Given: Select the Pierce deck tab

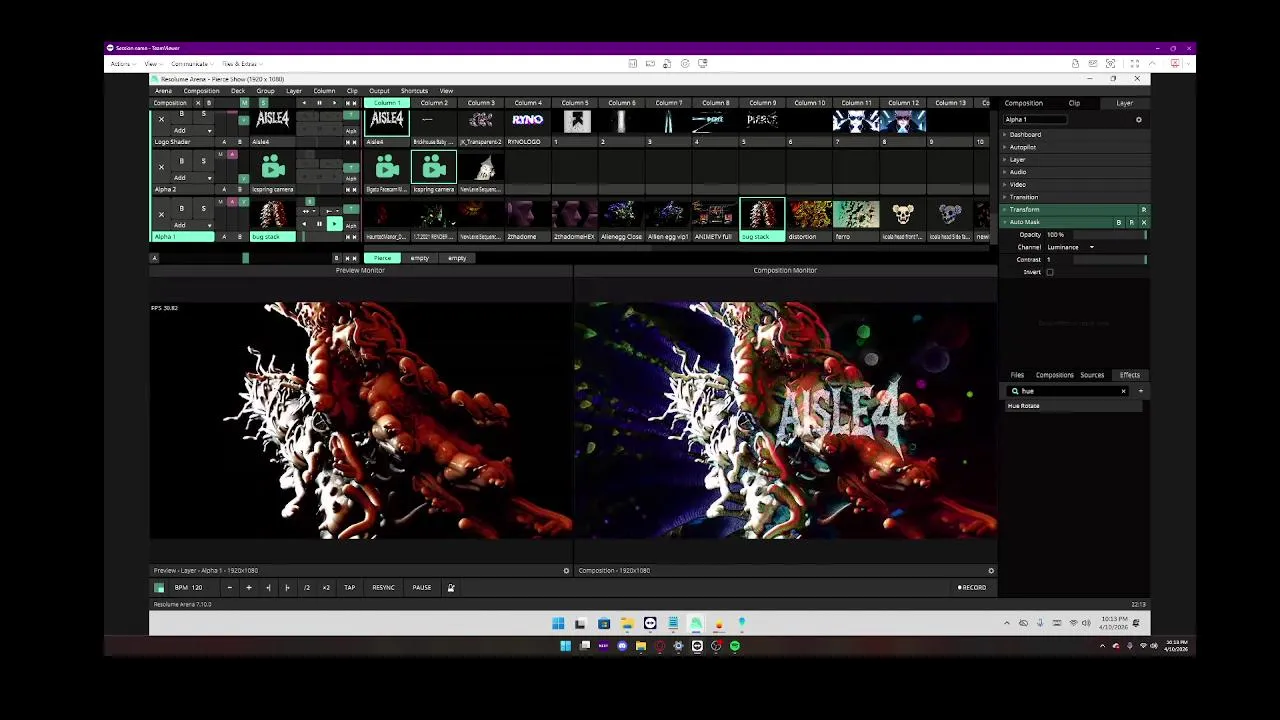Looking at the screenshot, I should (382, 258).
